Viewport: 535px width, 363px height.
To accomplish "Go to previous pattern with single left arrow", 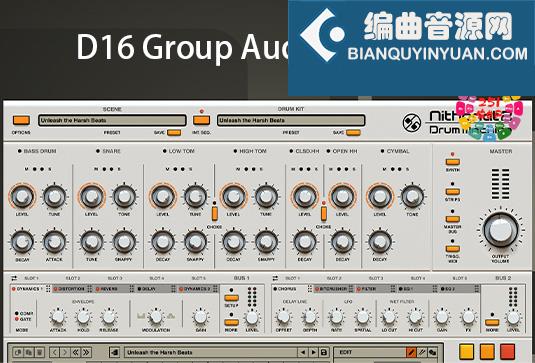I will (x=55, y=352).
